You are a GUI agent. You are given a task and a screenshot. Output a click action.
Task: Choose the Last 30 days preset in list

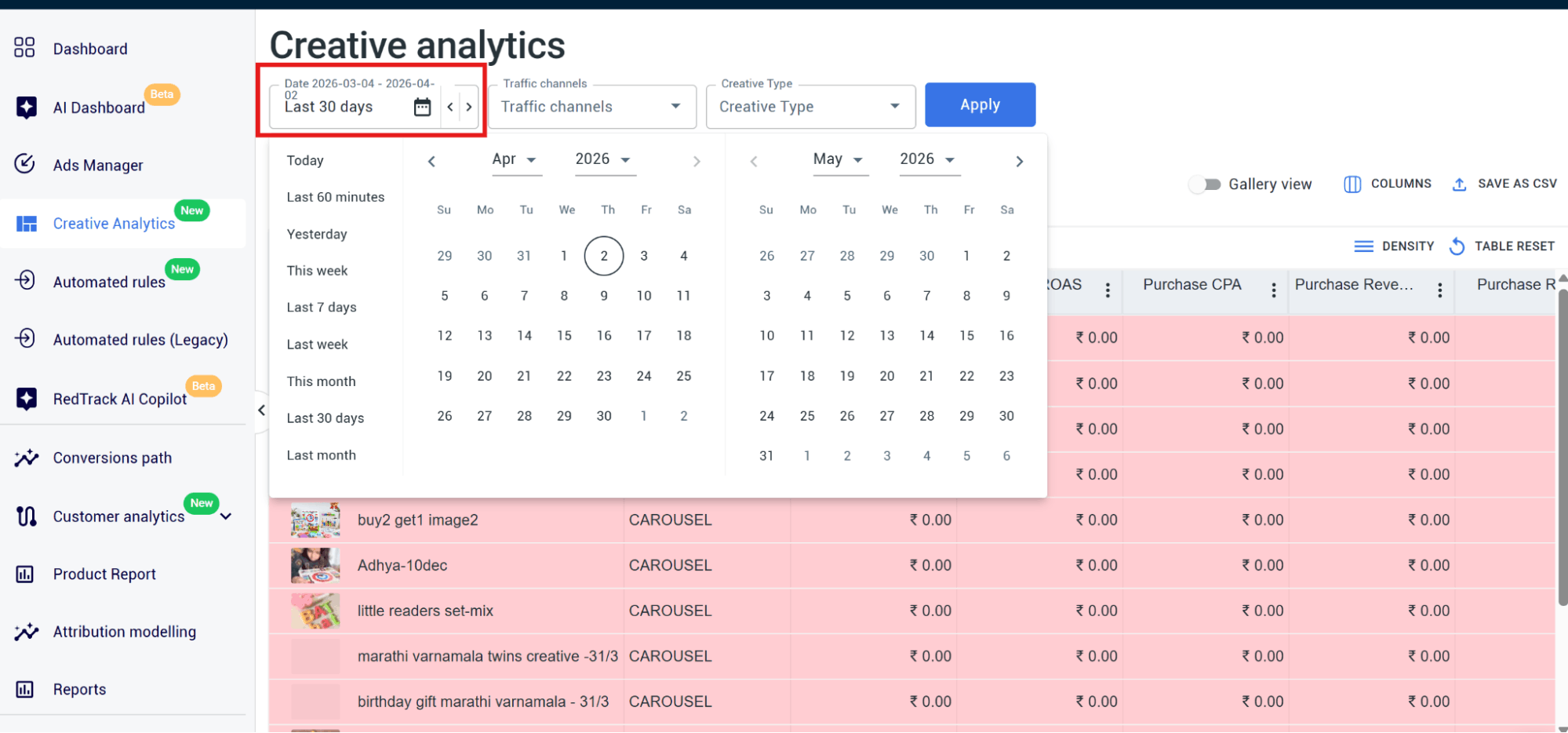[x=326, y=418]
